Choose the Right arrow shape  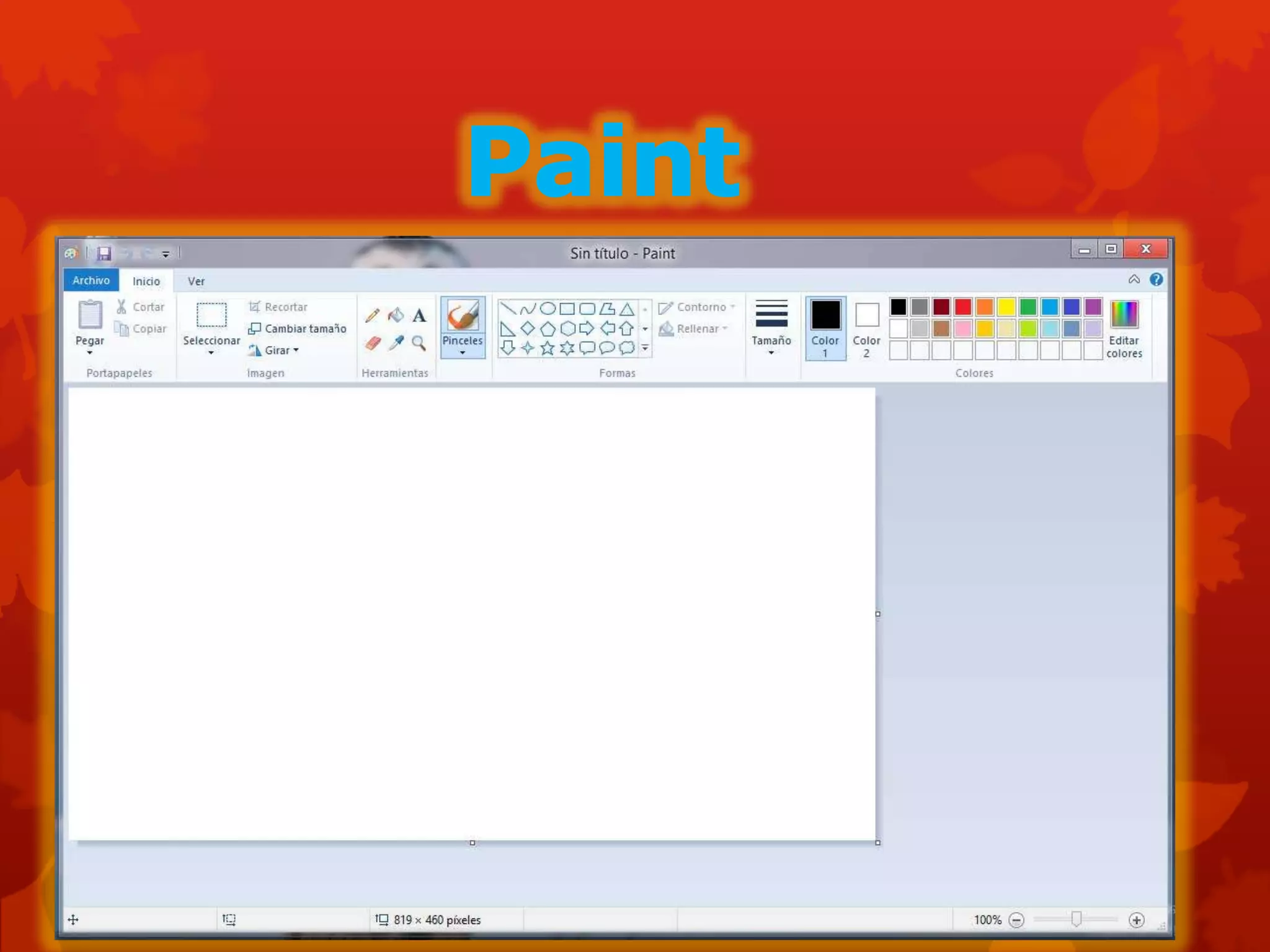587,328
